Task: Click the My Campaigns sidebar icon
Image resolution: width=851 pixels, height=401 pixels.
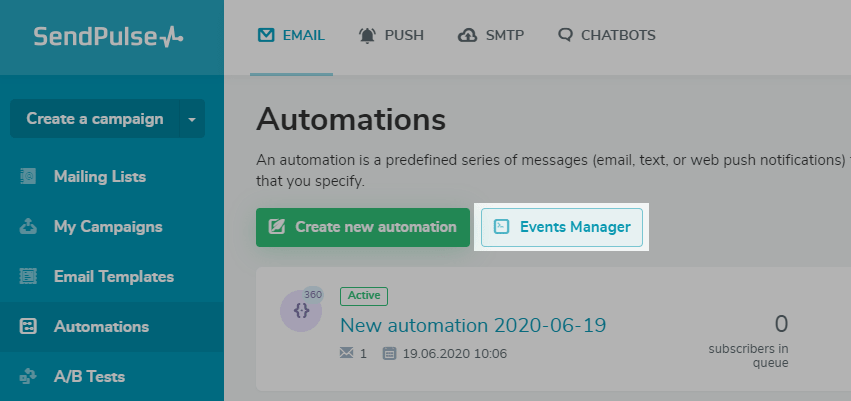Action: [29, 227]
